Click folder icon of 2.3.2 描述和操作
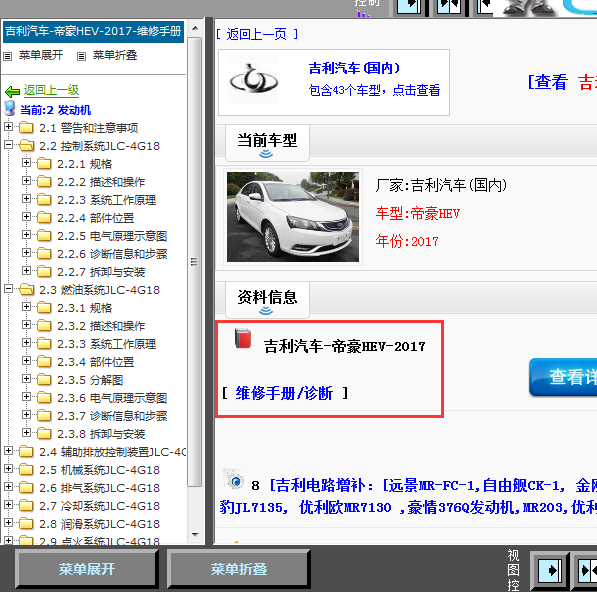Screen dimensions: 597x592 pyautogui.click(x=44, y=326)
